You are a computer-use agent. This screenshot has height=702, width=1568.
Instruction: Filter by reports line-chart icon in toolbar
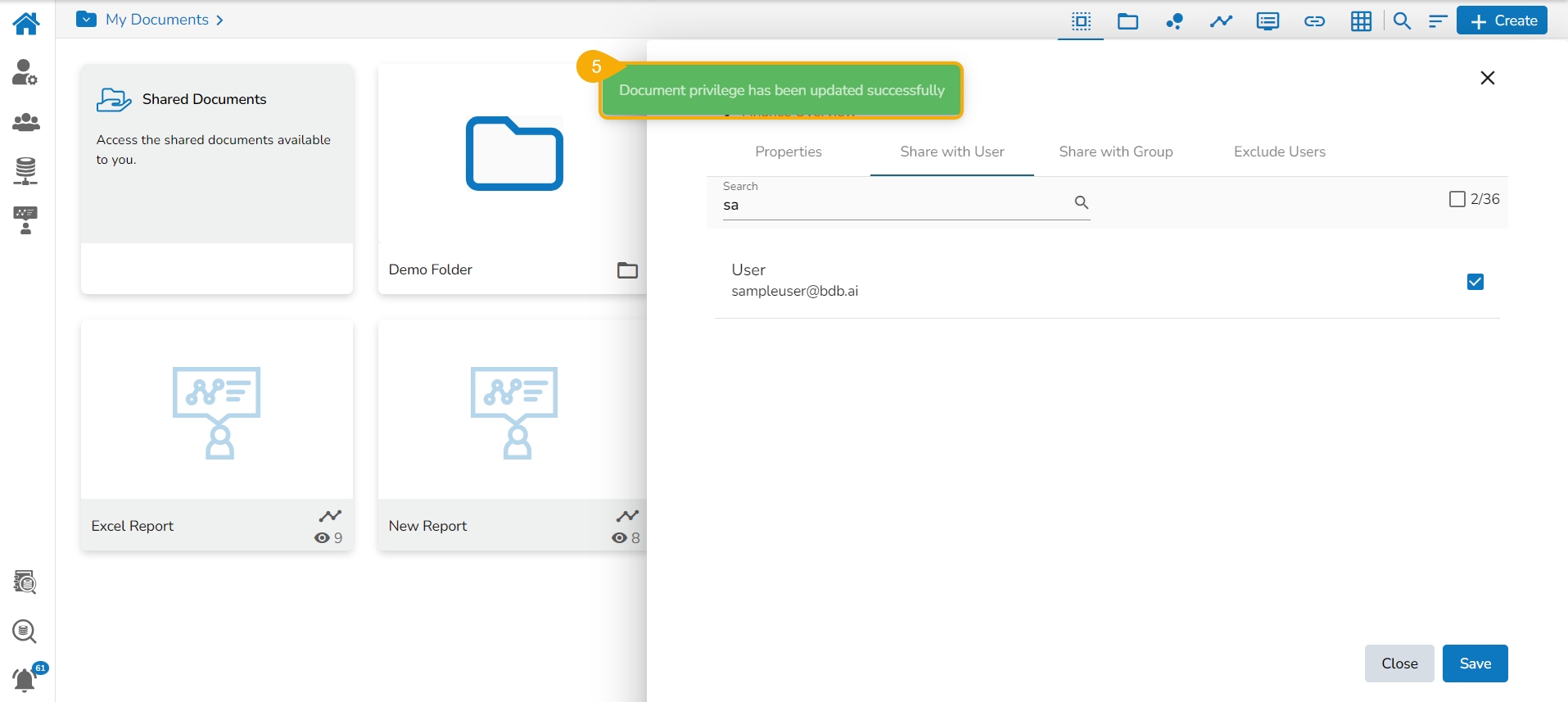(x=1221, y=21)
